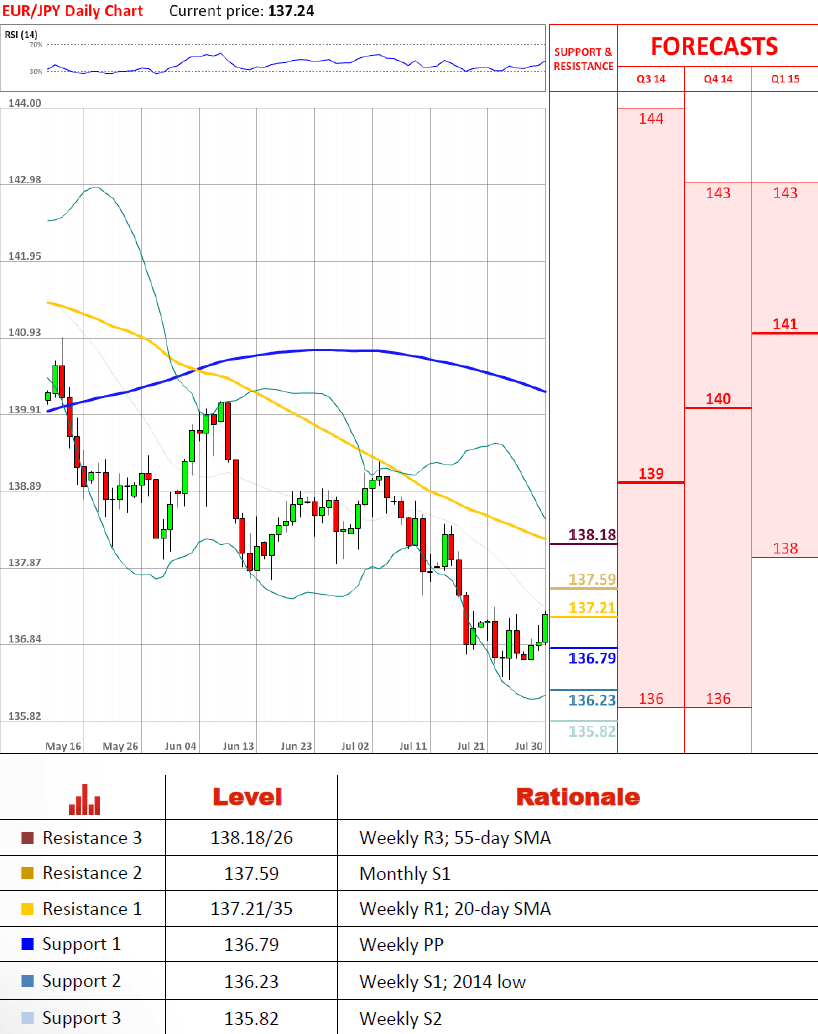Viewport: 818px width, 1034px height.
Task: Select the Q3 14 forecast column header
Action: tap(651, 79)
